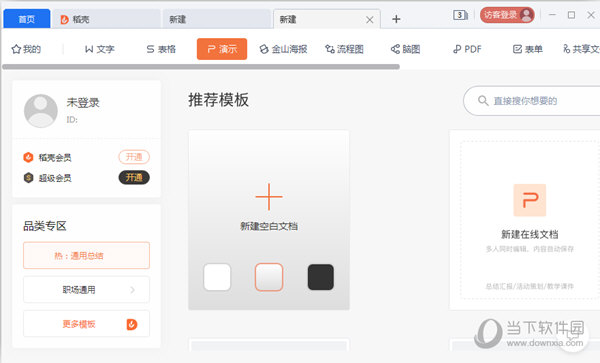Select the 热：通用总结 category
The width and height of the screenshot is (600, 363).
coord(86,256)
